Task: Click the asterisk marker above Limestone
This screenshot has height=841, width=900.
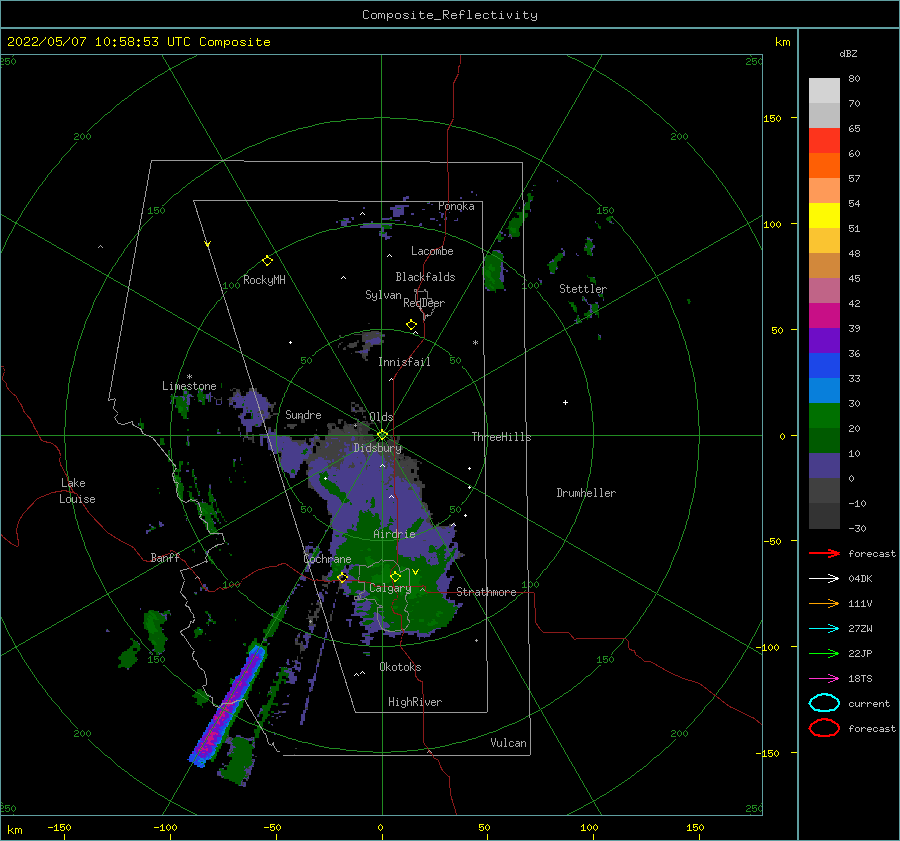Action: click(189, 377)
